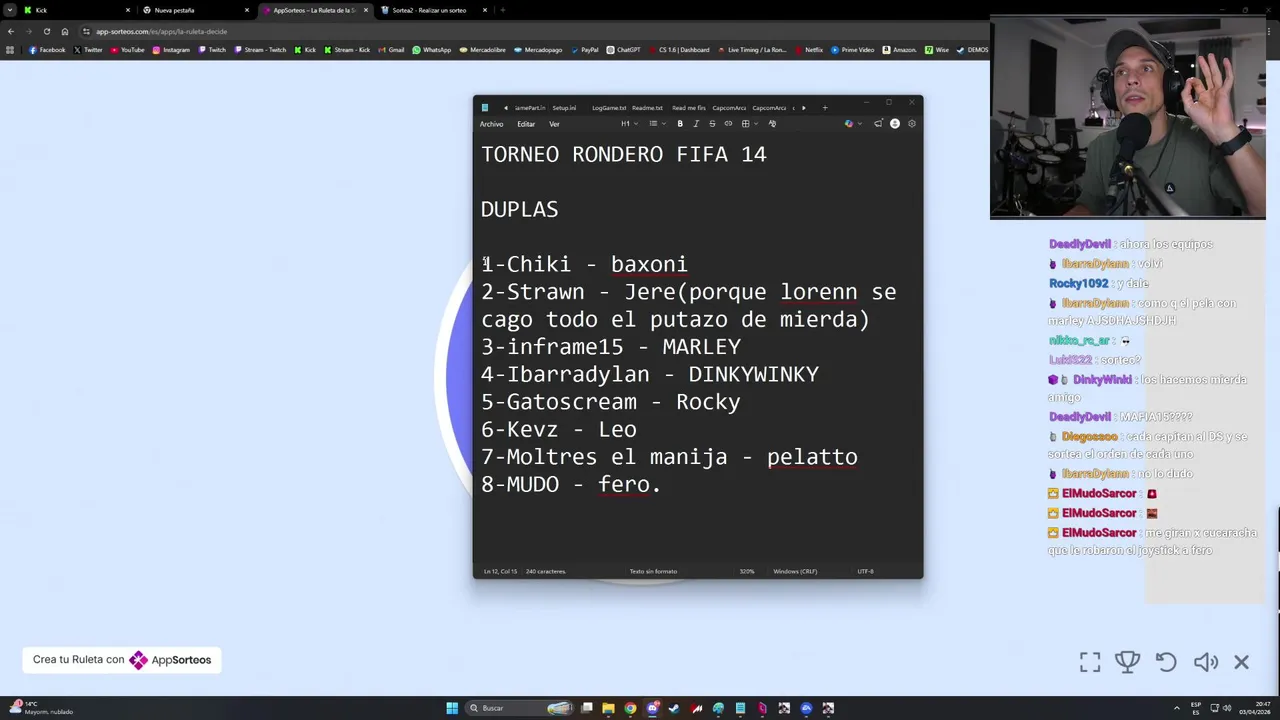Switch to the Setup.ini Notepad tab

[x=564, y=108]
